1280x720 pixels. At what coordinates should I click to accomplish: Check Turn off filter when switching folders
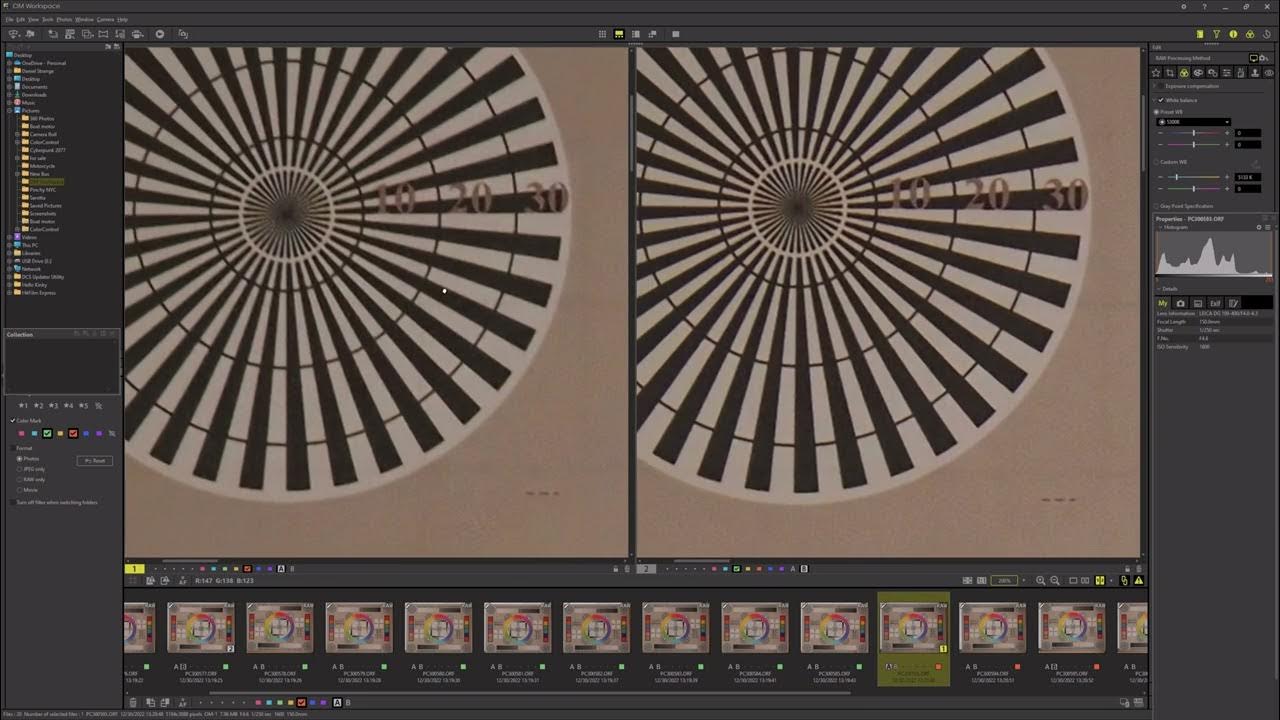tap(13, 502)
